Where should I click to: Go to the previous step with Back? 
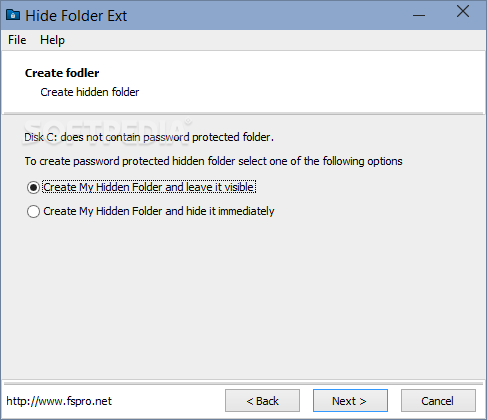click(x=262, y=401)
